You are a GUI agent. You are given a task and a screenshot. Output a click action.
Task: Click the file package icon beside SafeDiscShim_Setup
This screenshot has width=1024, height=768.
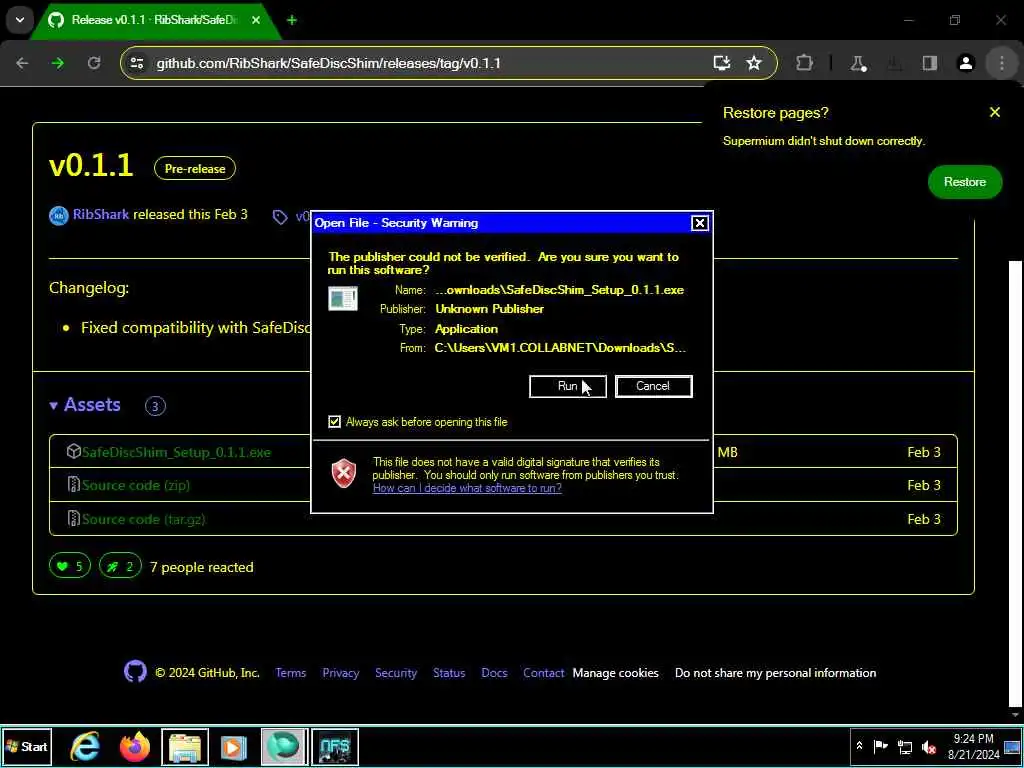point(74,451)
